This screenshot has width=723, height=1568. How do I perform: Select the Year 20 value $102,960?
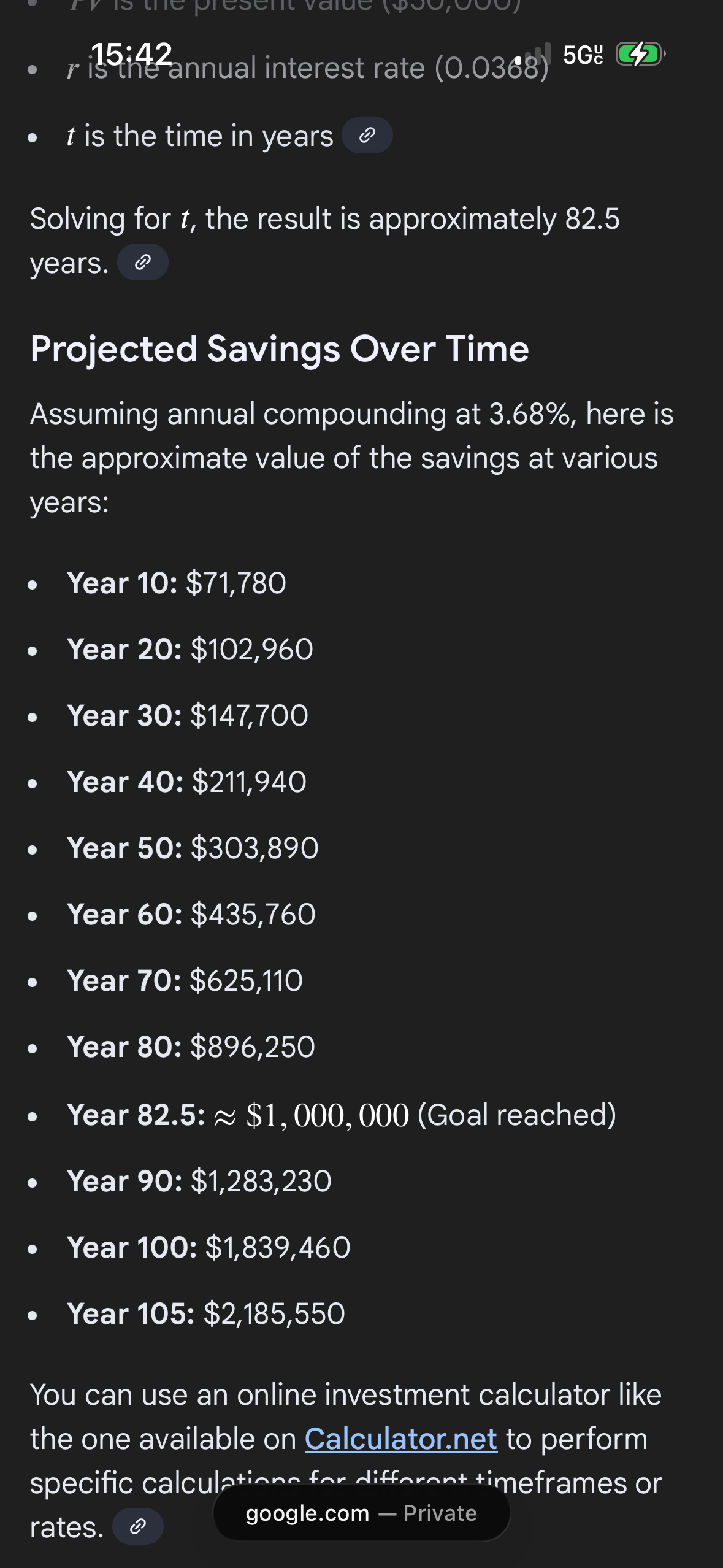pos(251,649)
